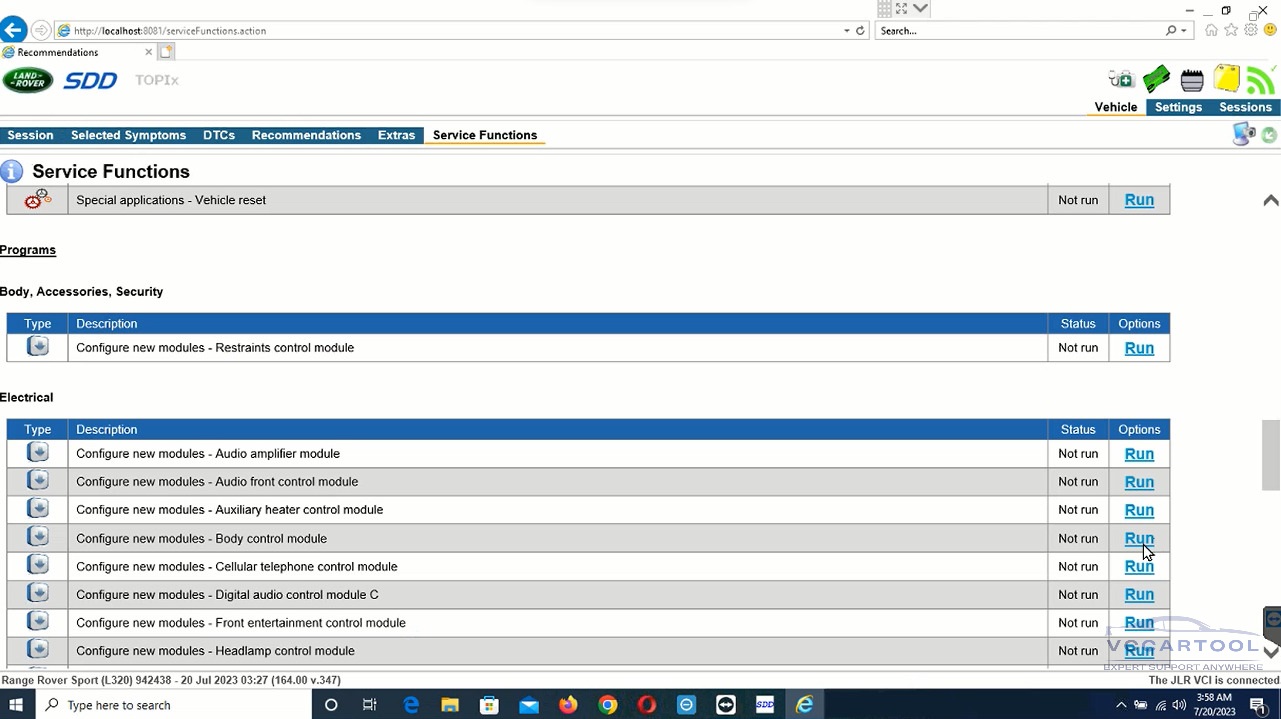The image size is (1281, 719).
Task: Click the Land Rover logo
Action: (28, 80)
